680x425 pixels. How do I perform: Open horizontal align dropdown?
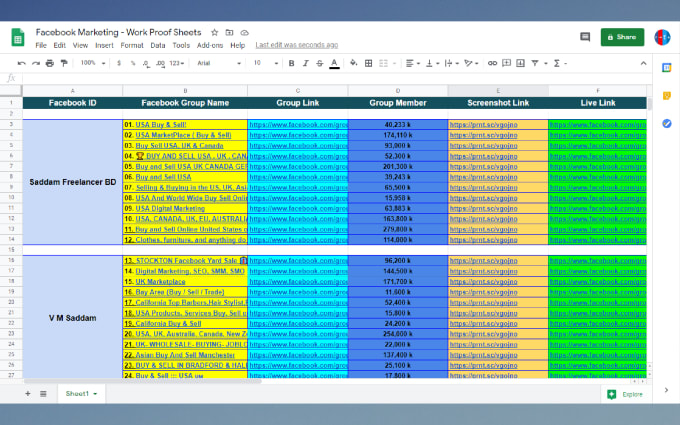[412, 63]
